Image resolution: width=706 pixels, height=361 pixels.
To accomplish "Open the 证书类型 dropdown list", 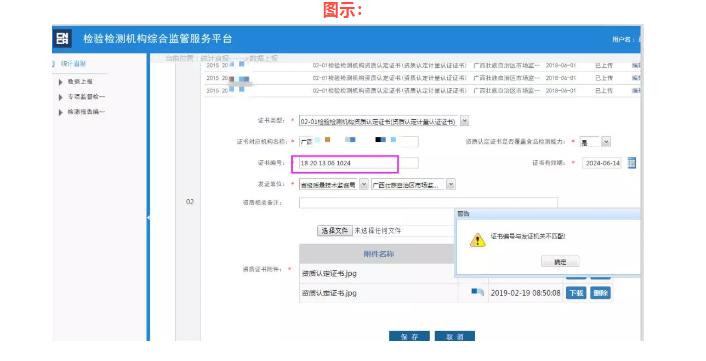I will (x=465, y=121).
